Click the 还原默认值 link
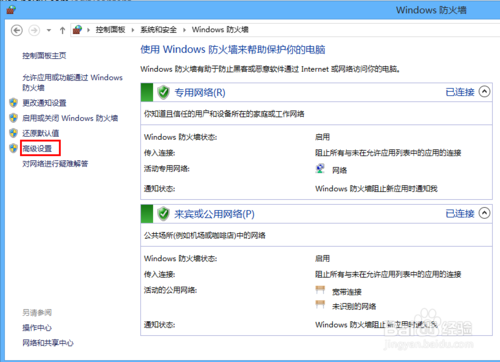This screenshot has width=500, height=362. pyautogui.click(x=41, y=133)
